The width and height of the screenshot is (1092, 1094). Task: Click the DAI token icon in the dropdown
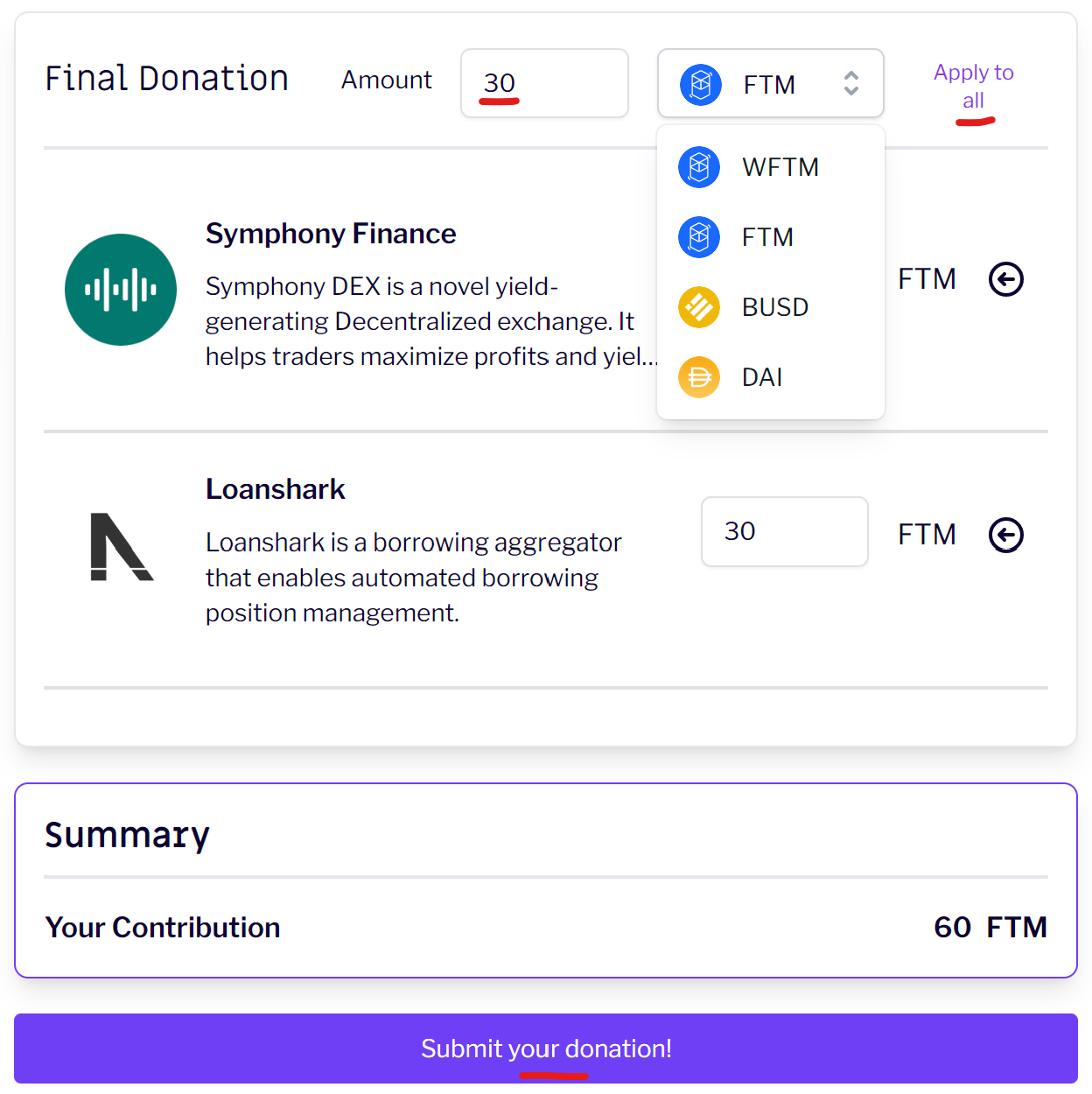pyautogui.click(x=698, y=377)
